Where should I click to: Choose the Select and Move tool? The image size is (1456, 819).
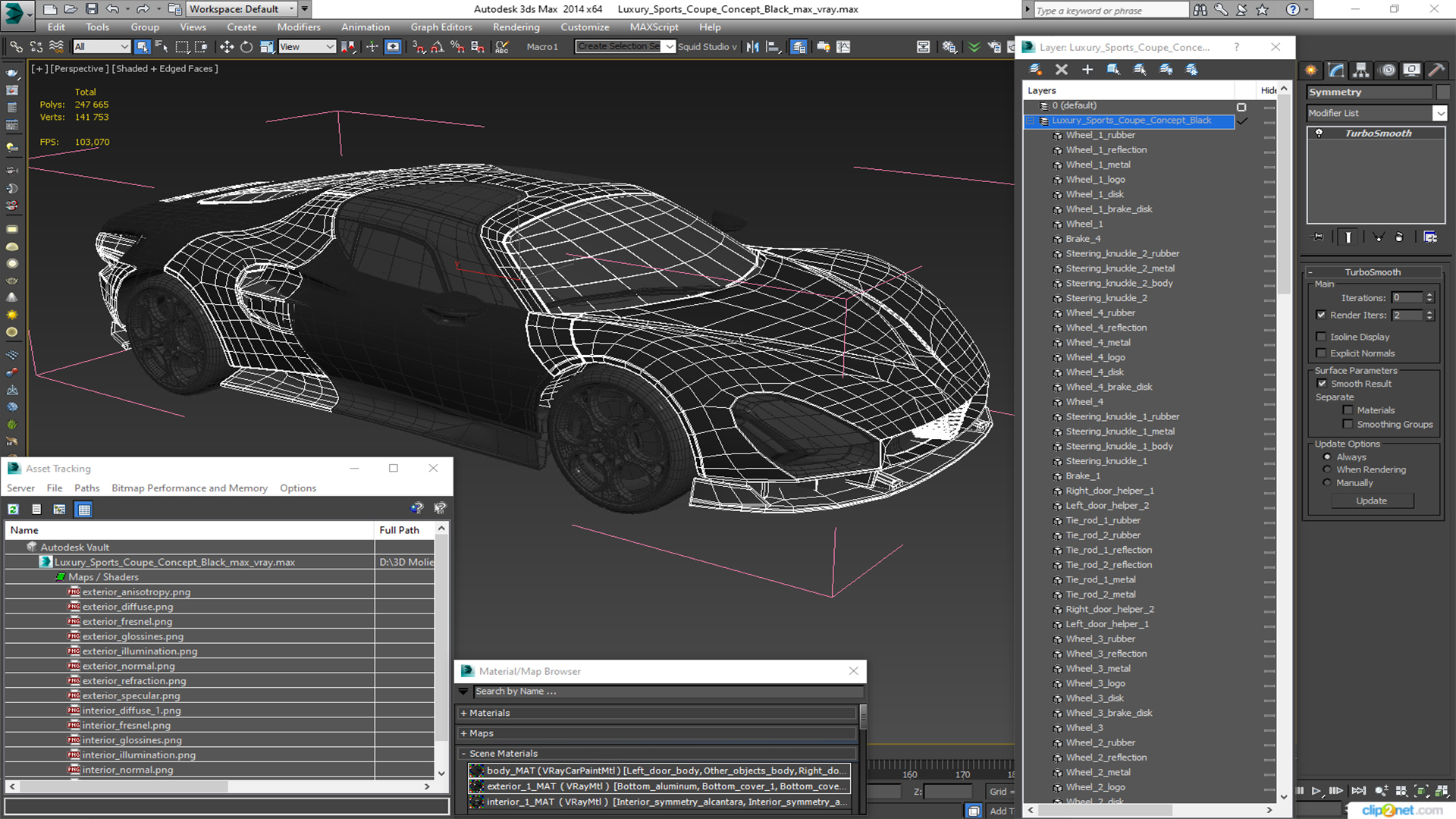(226, 47)
